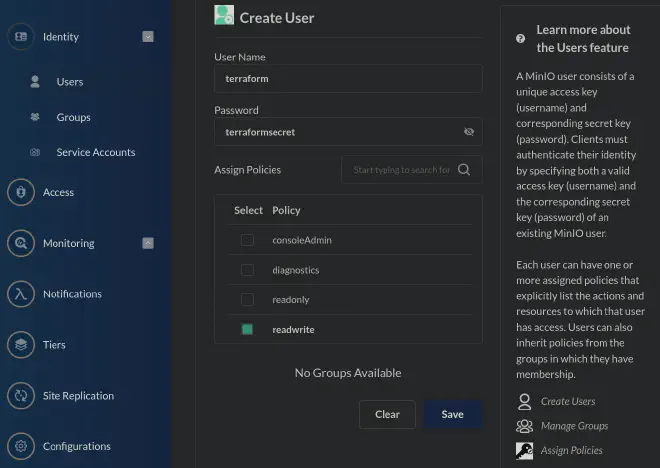The width and height of the screenshot is (660, 468).
Task: Click the Configurations gear icon
Action: point(21,446)
